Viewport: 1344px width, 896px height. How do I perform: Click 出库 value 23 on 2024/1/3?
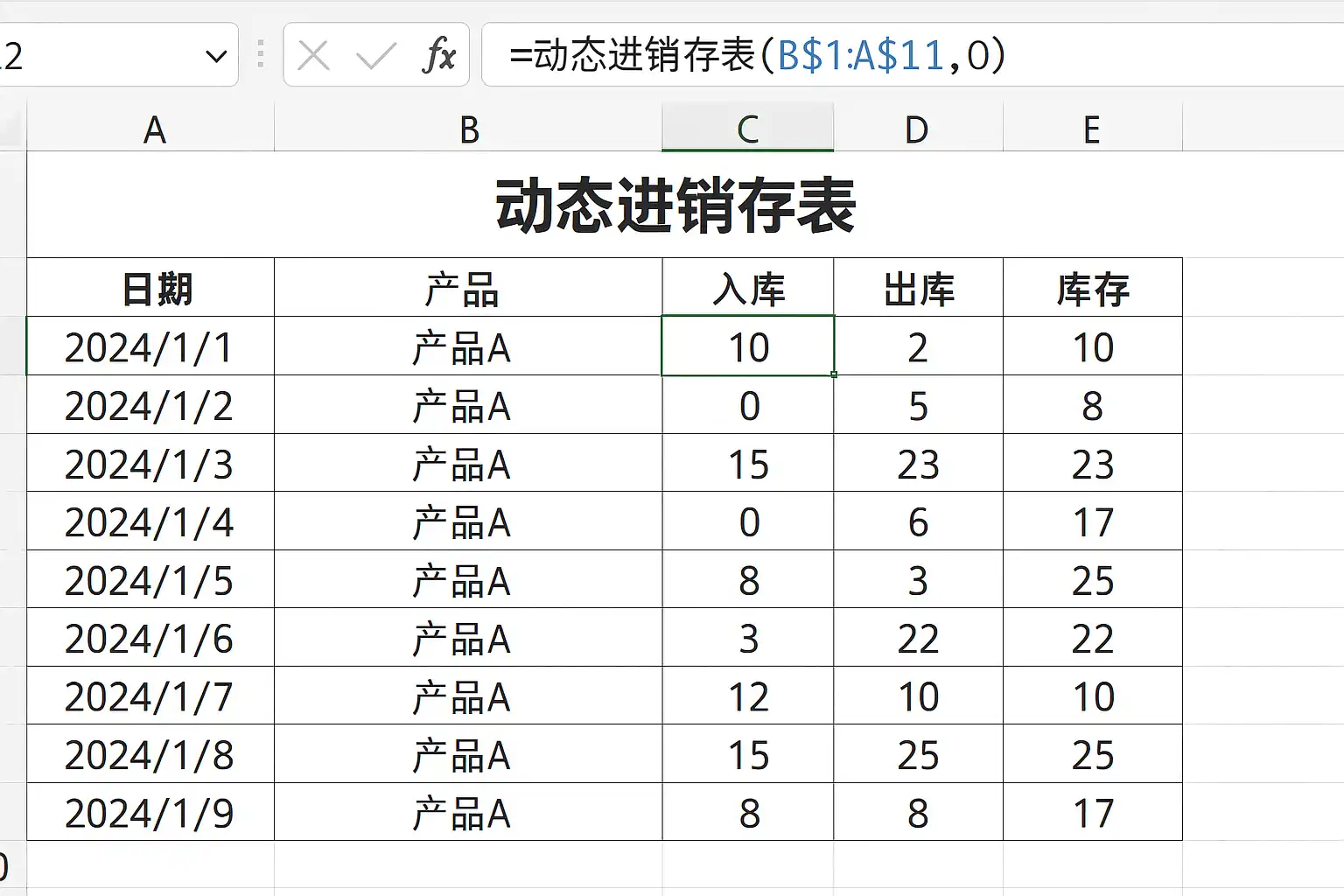coord(918,464)
